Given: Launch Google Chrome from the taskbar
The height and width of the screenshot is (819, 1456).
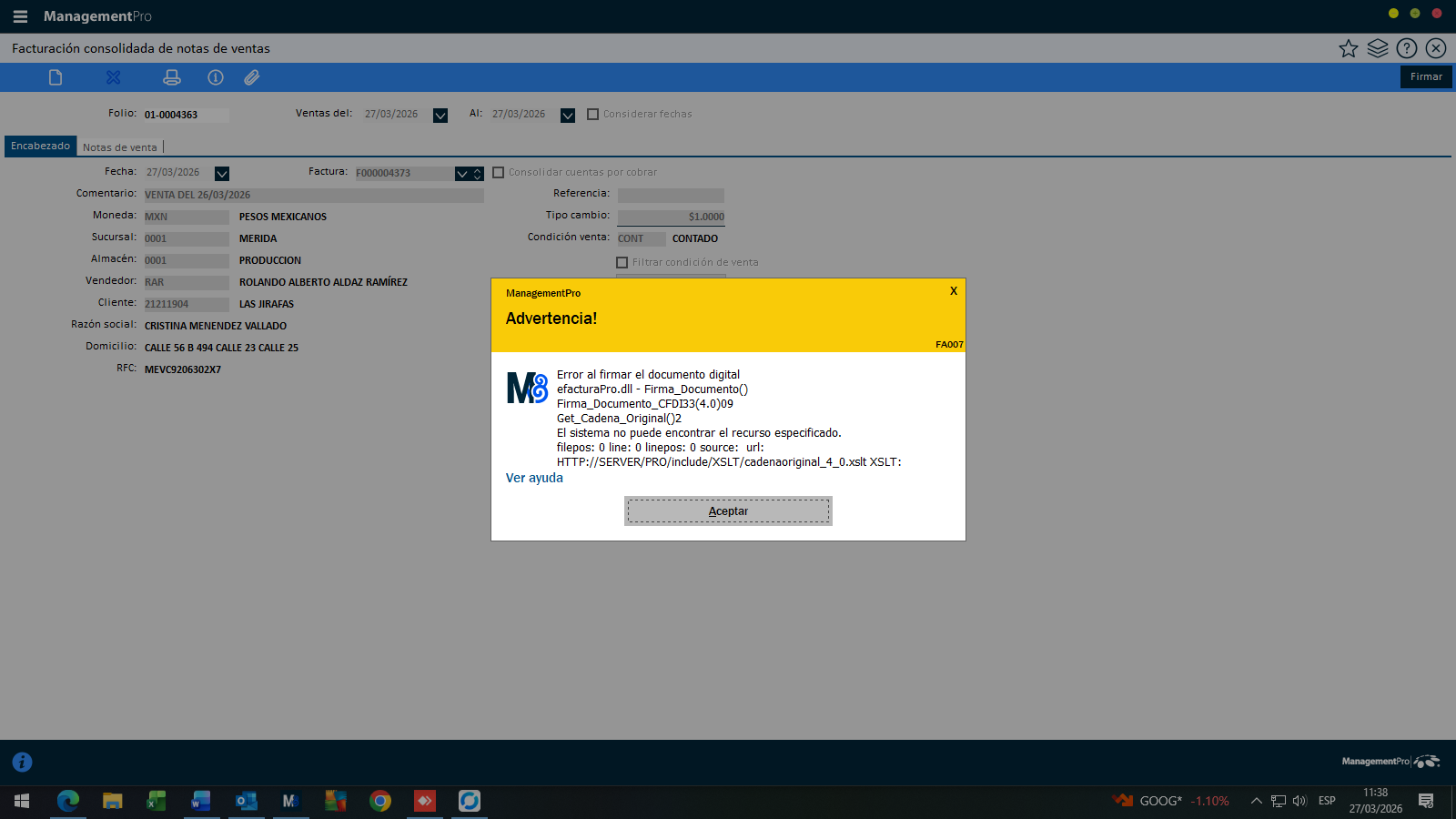Looking at the screenshot, I should [380, 801].
